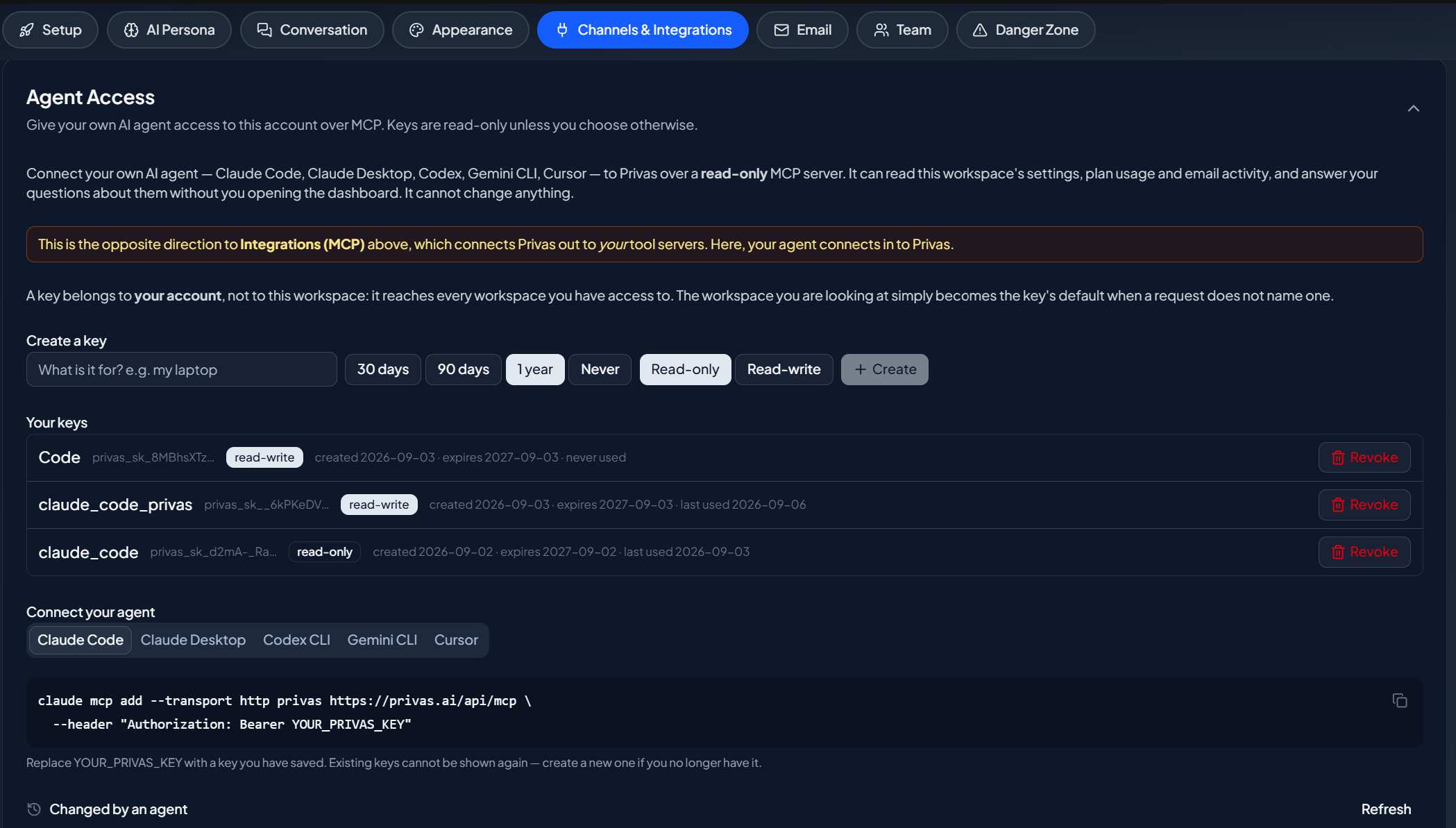This screenshot has width=1456, height=828.
Task: Select Channels & Integrations tab
Action: pyautogui.click(x=643, y=30)
